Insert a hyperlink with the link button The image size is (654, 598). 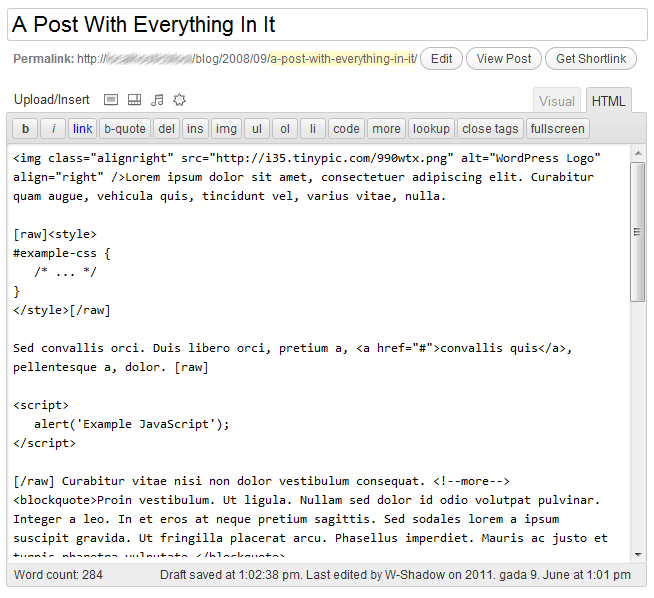83,128
